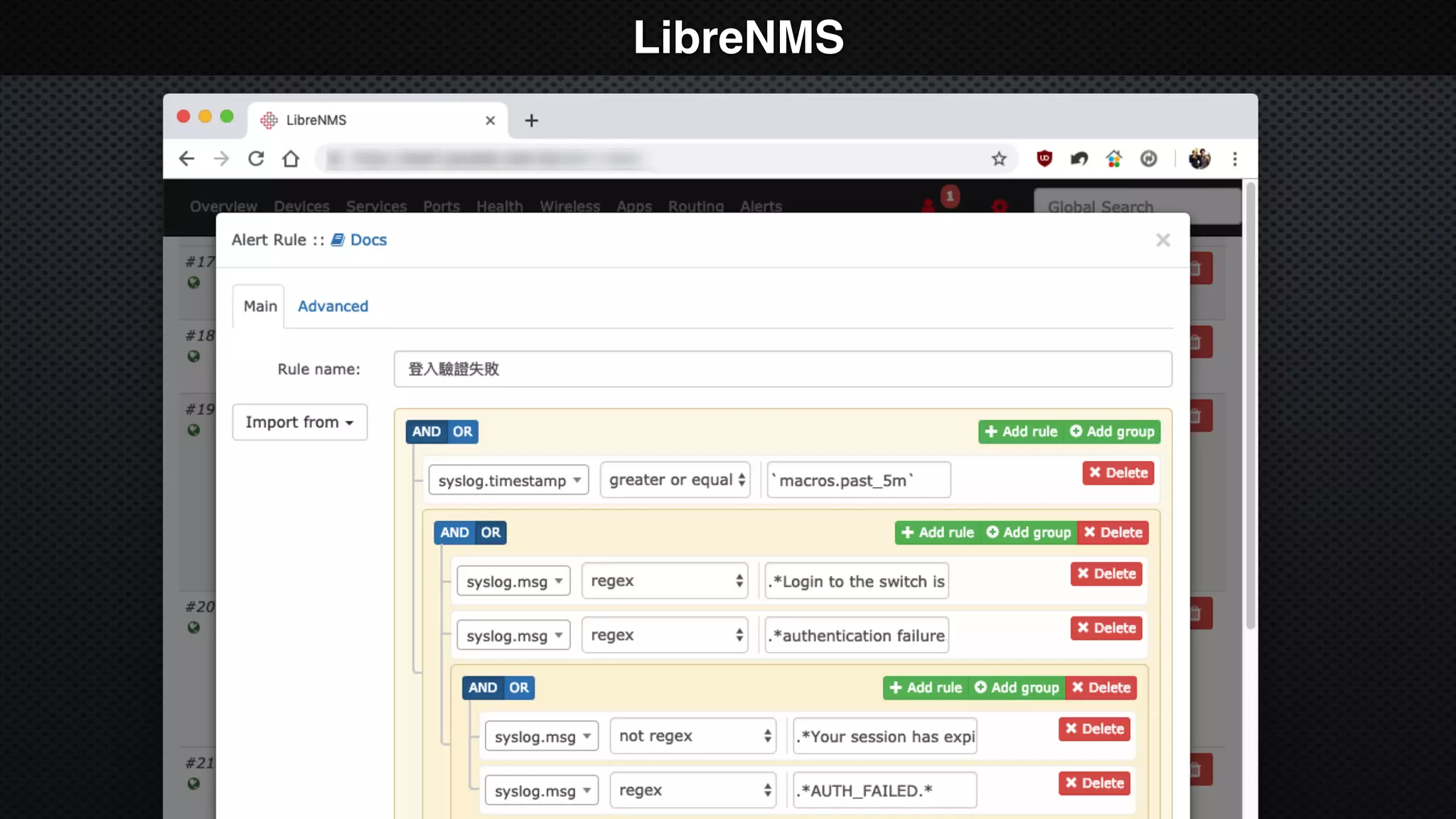This screenshot has height=819, width=1456.
Task: Close the LibreNMS browser tab
Action: click(x=490, y=120)
